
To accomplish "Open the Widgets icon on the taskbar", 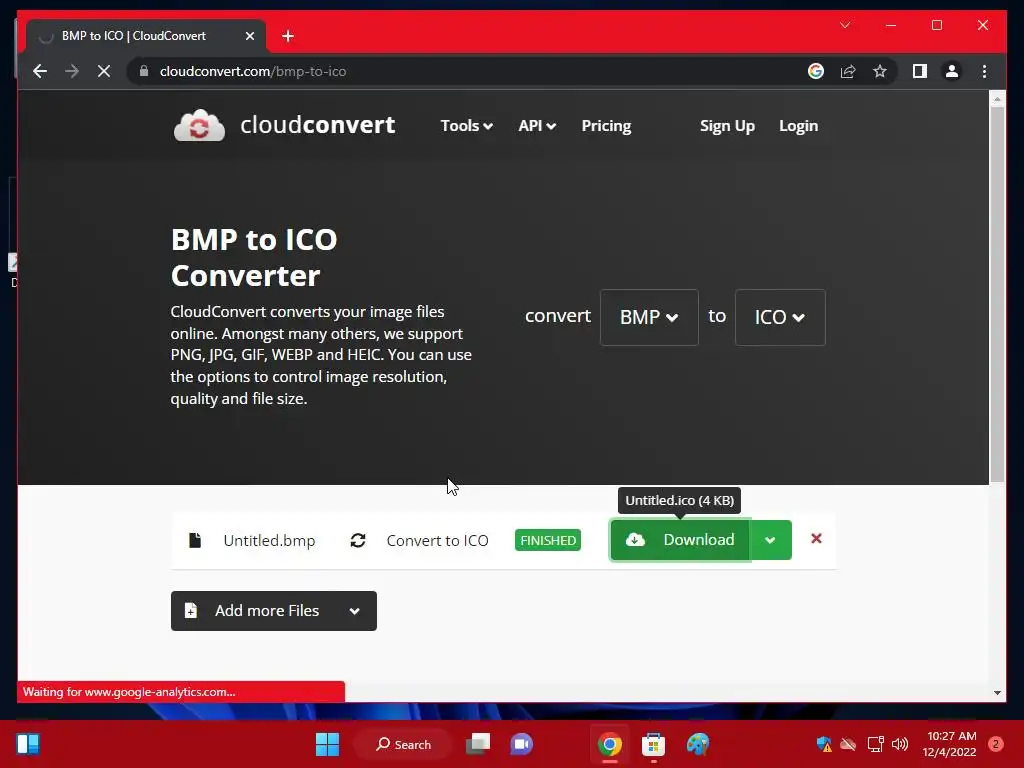I will (28, 744).
